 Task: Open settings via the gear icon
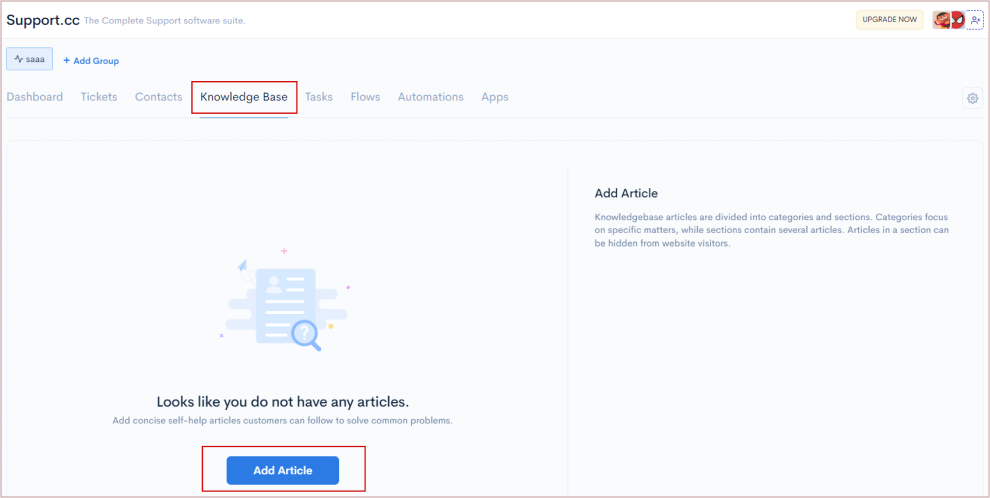point(971,98)
